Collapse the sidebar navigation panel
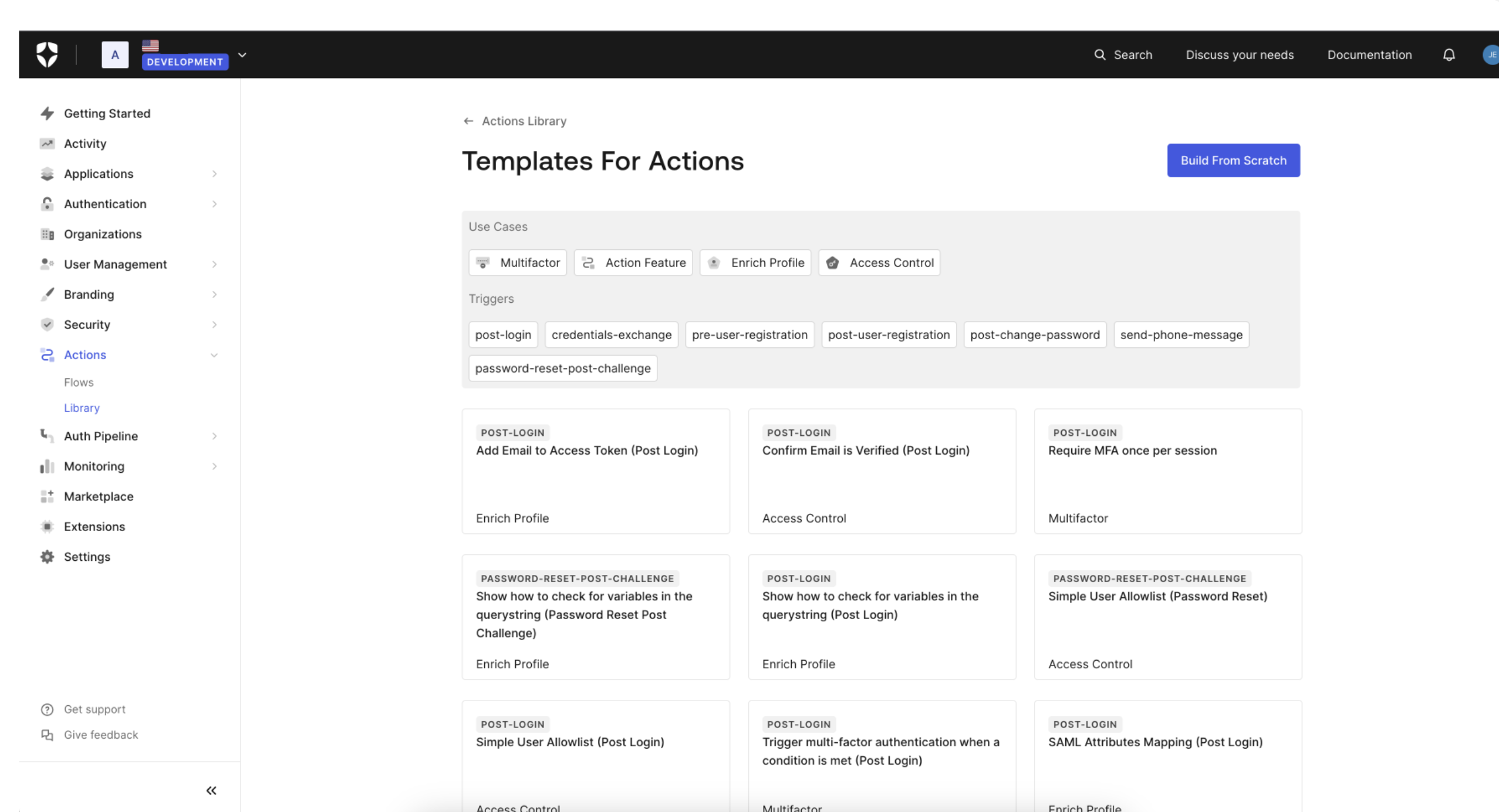Viewport: 1499px width, 812px height. (x=211, y=791)
